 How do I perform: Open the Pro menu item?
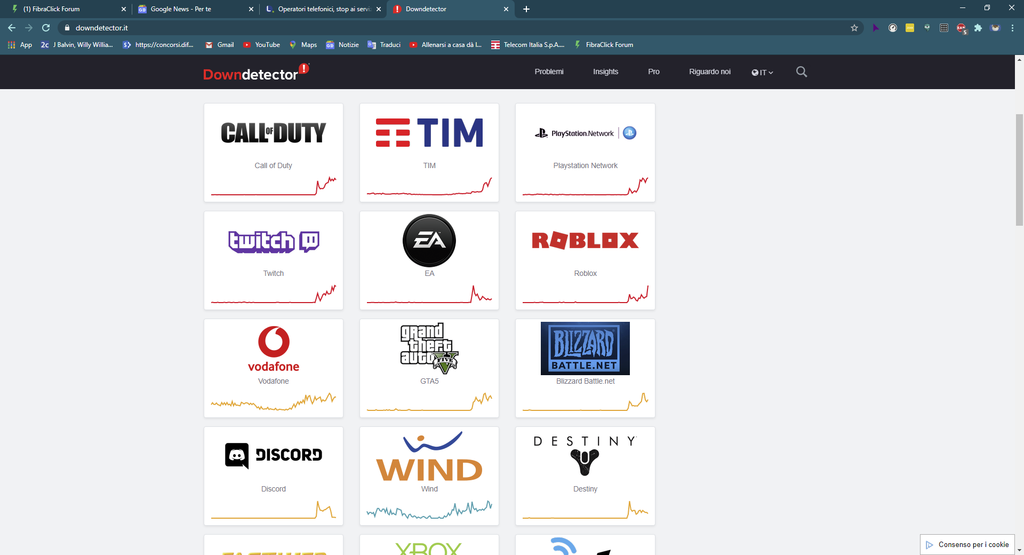point(654,72)
